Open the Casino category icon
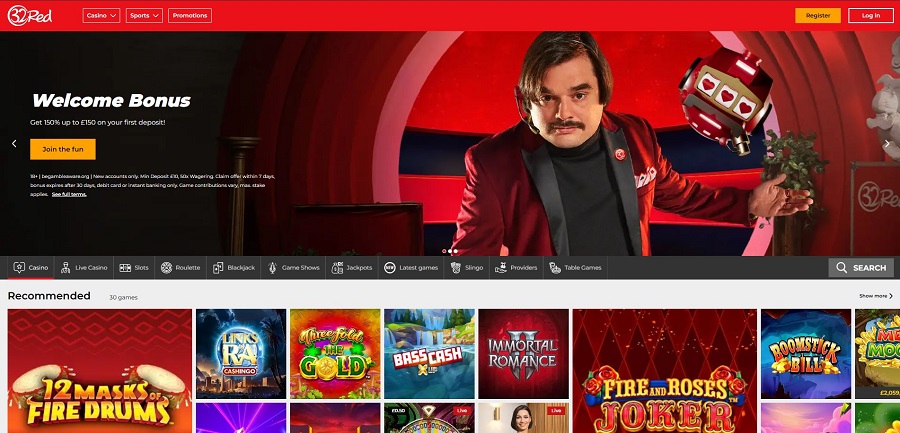The width and height of the screenshot is (900, 433). 20,268
